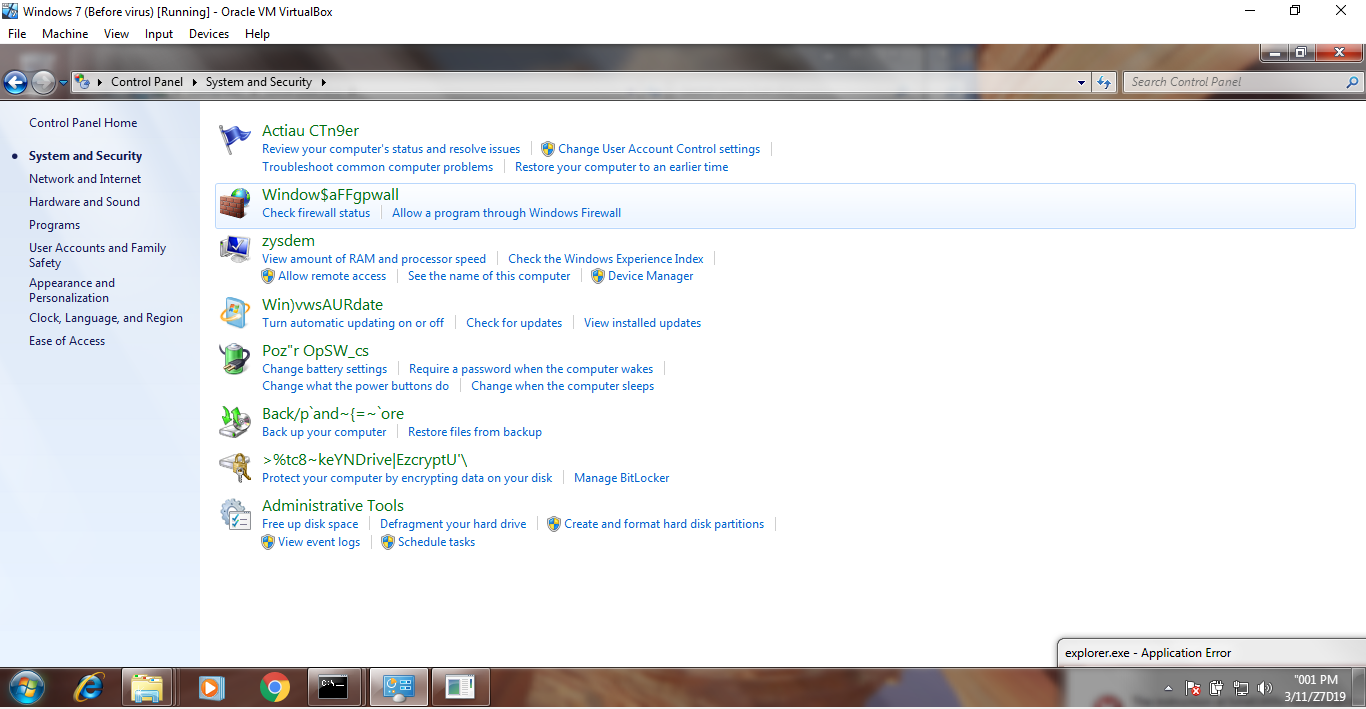The height and width of the screenshot is (709, 1366).
Task: Open the Help menu
Action: (x=258, y=34)
